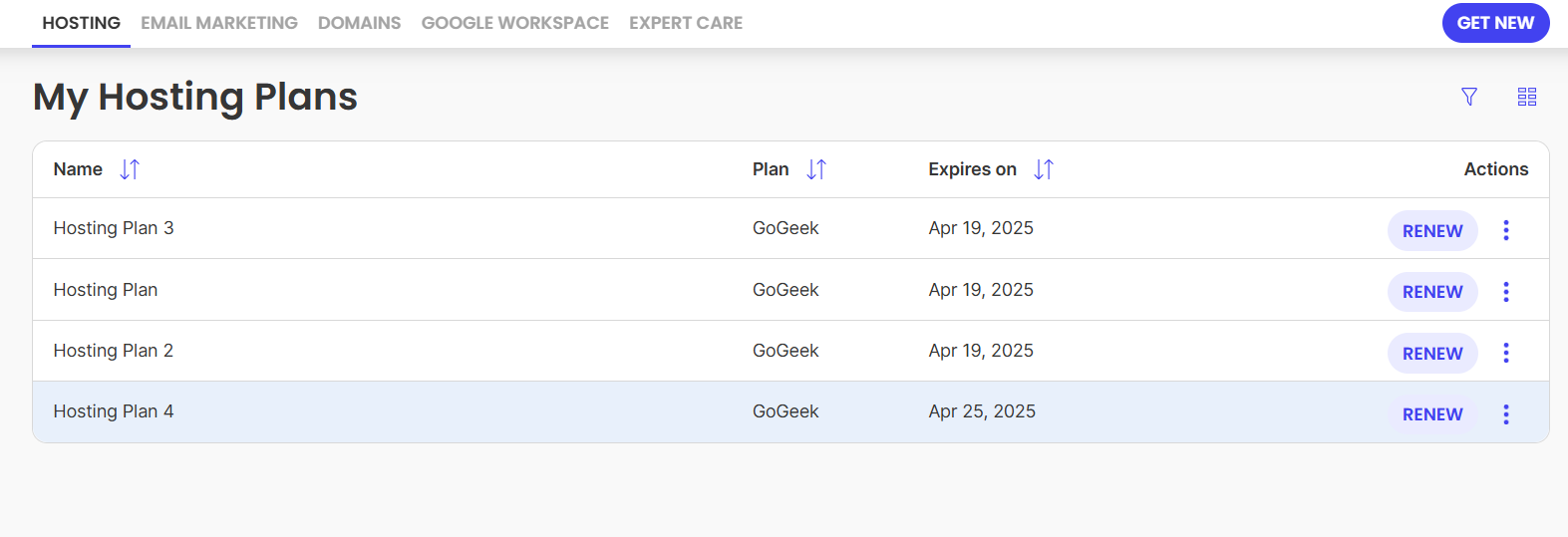Select the Hosting tab
This screenshot has width=1568, height=537.
[x=82, y=23]
